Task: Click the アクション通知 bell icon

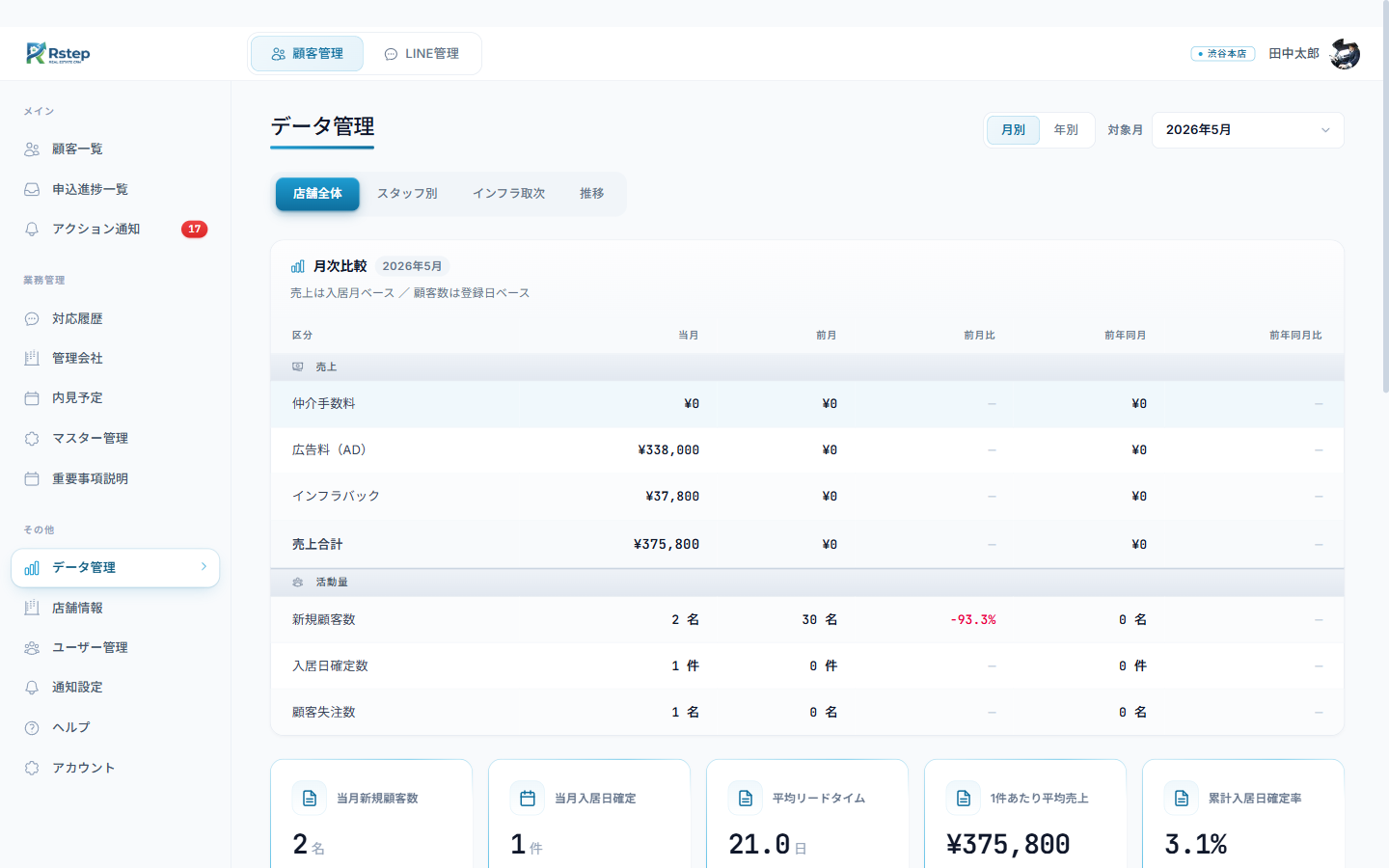Action: coord(32,230)
